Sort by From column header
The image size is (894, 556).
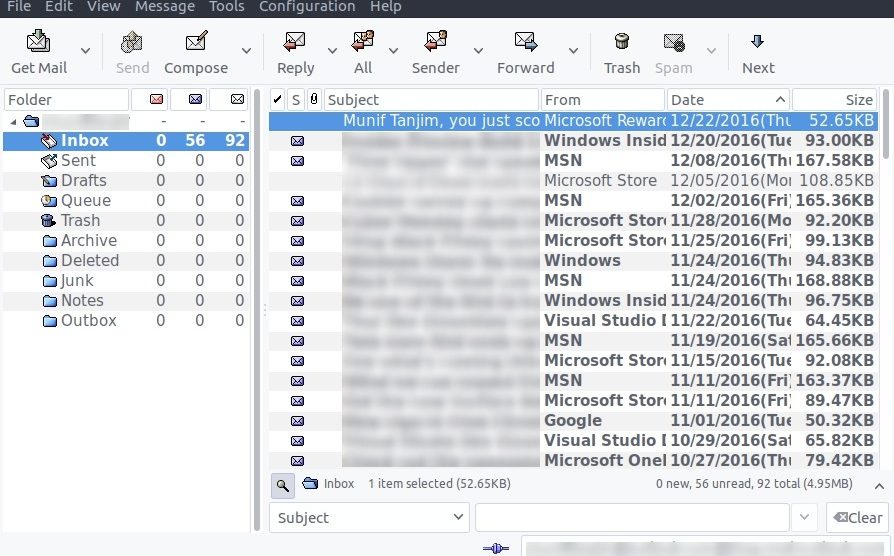(603, 100)
